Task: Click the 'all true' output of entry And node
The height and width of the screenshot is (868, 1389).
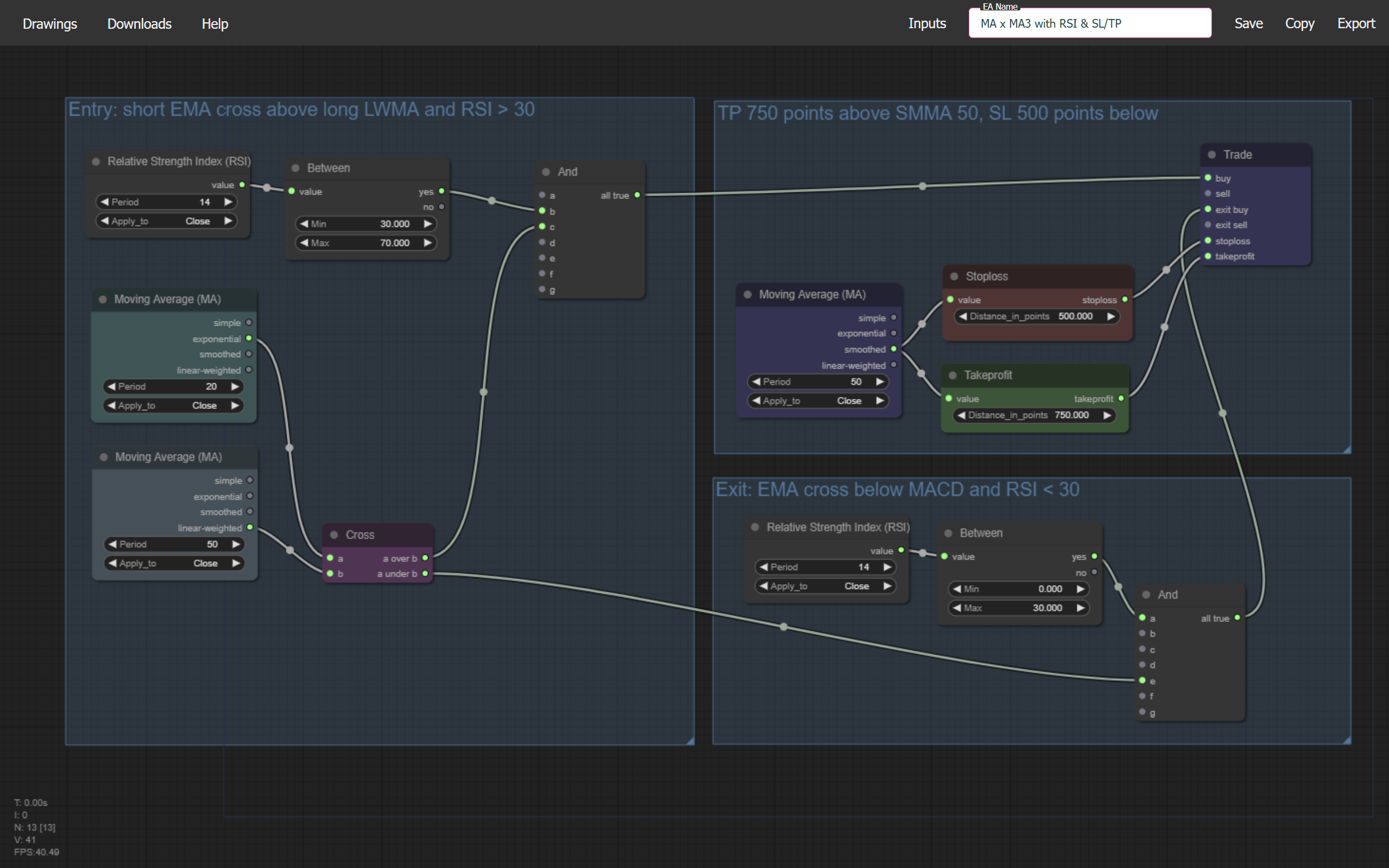Action: point(636,195)
